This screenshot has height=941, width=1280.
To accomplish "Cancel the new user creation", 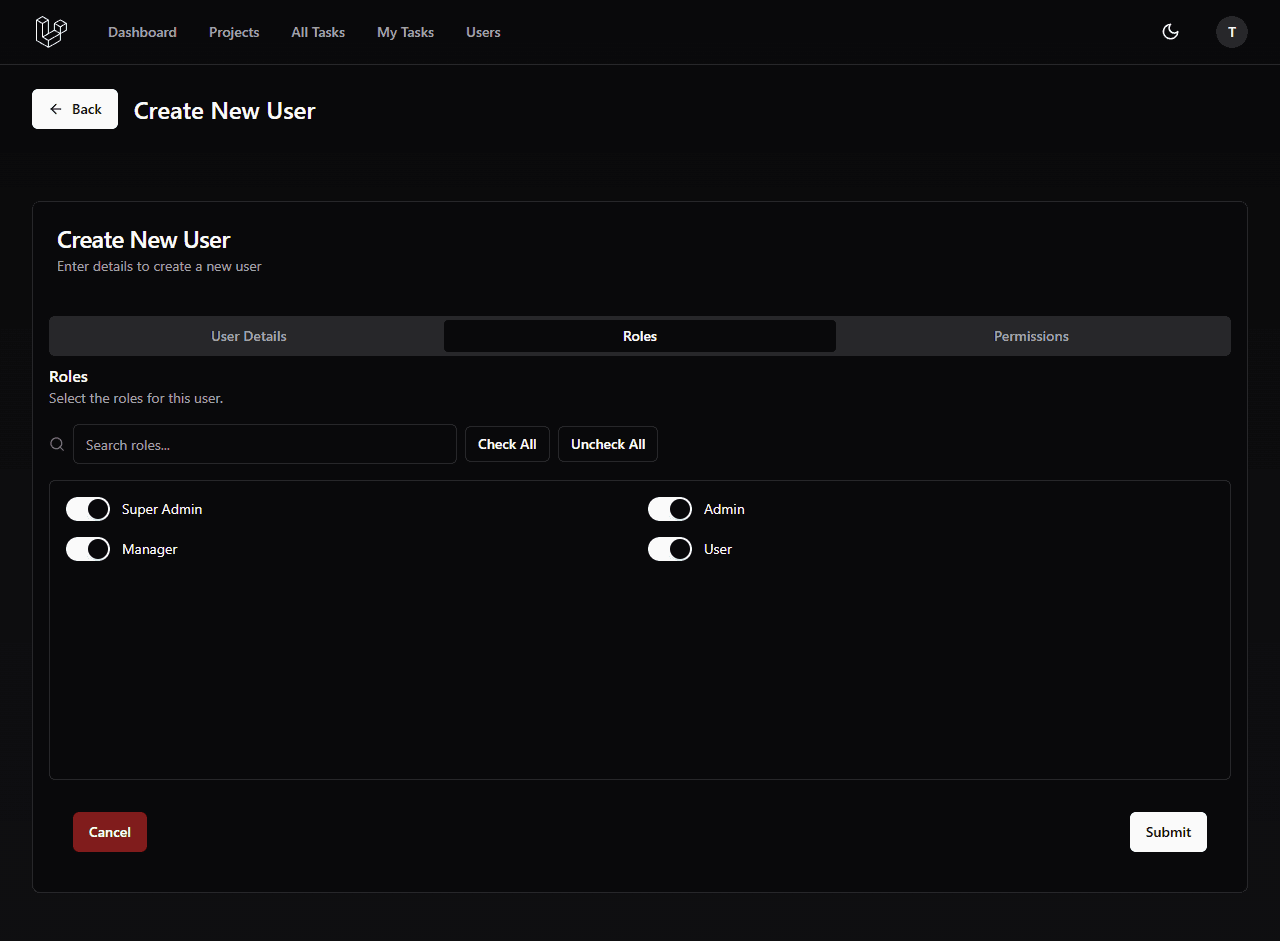I will tap(109, 831).
